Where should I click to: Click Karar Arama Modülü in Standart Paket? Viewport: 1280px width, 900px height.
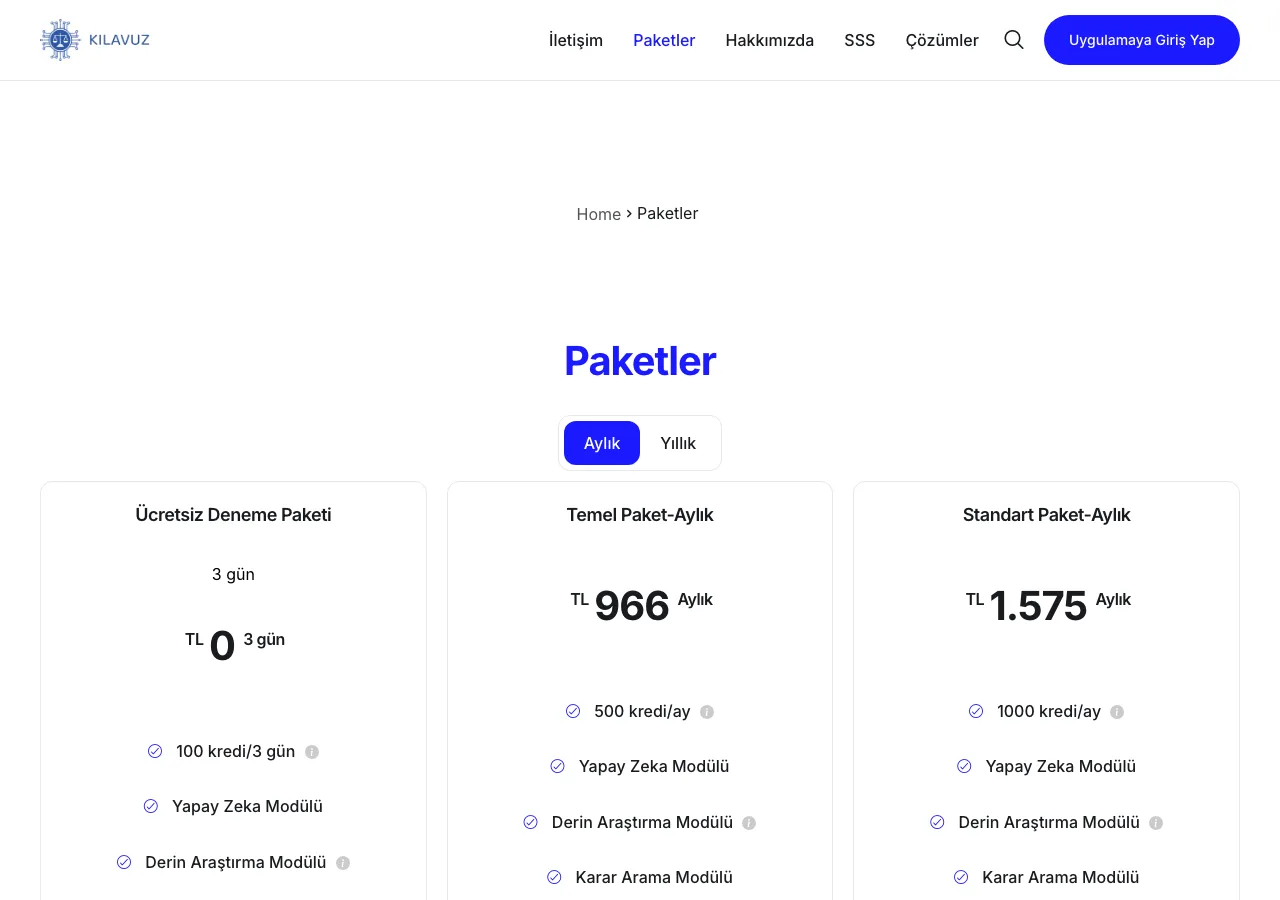pos(1061,877)
